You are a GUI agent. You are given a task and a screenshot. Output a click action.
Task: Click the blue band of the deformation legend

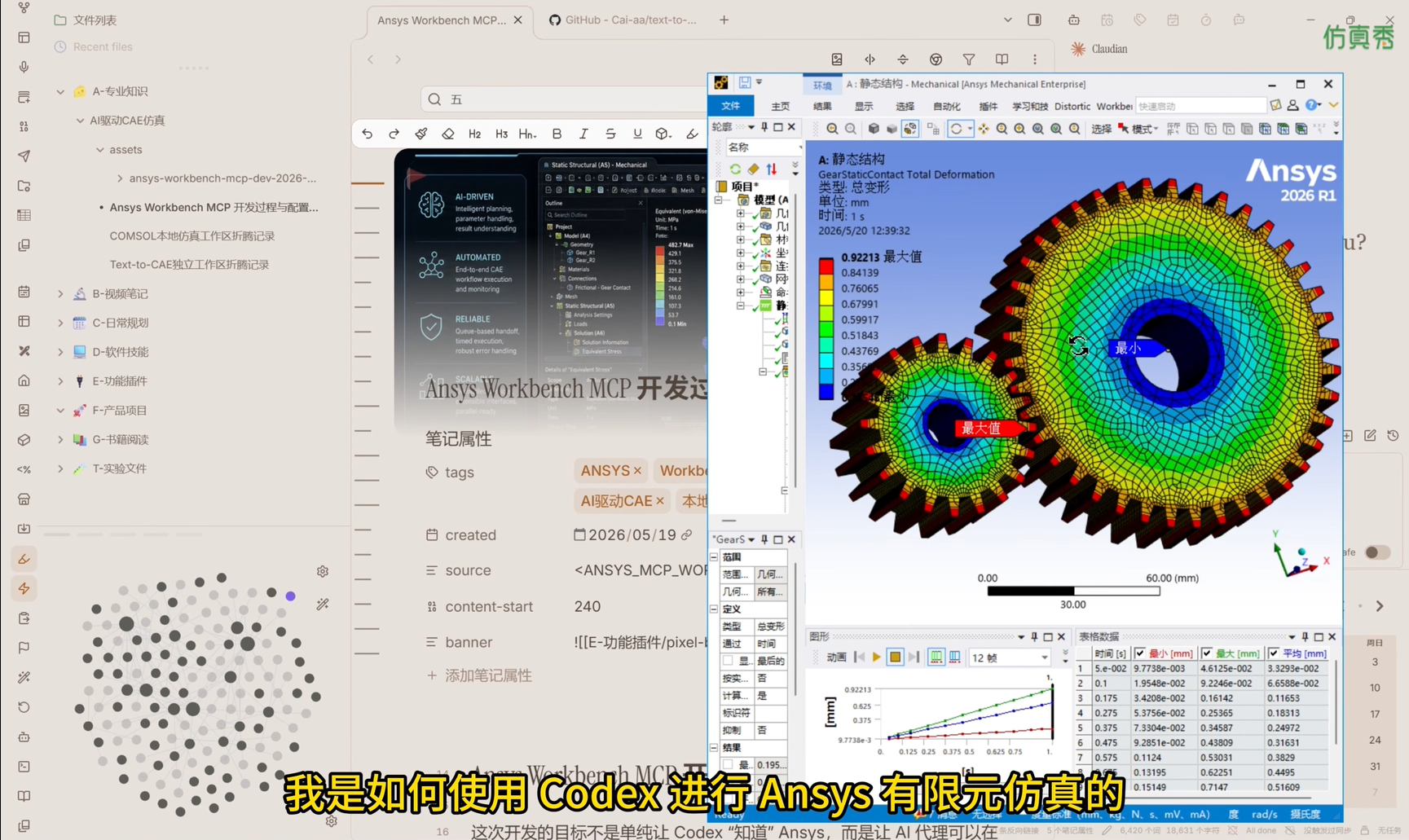tap(826, 392)
